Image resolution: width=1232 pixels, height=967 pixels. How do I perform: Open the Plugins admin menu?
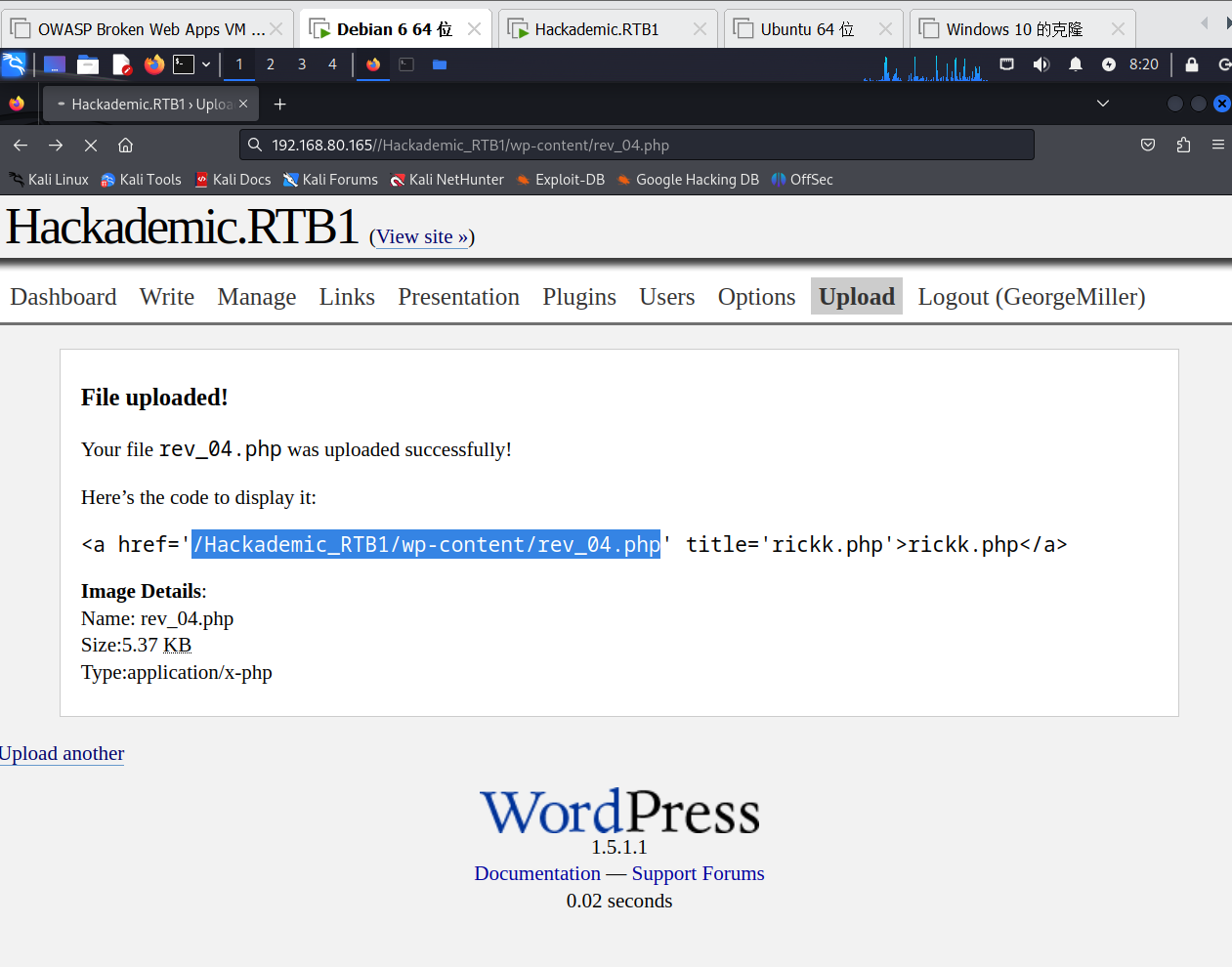[579, 297]
